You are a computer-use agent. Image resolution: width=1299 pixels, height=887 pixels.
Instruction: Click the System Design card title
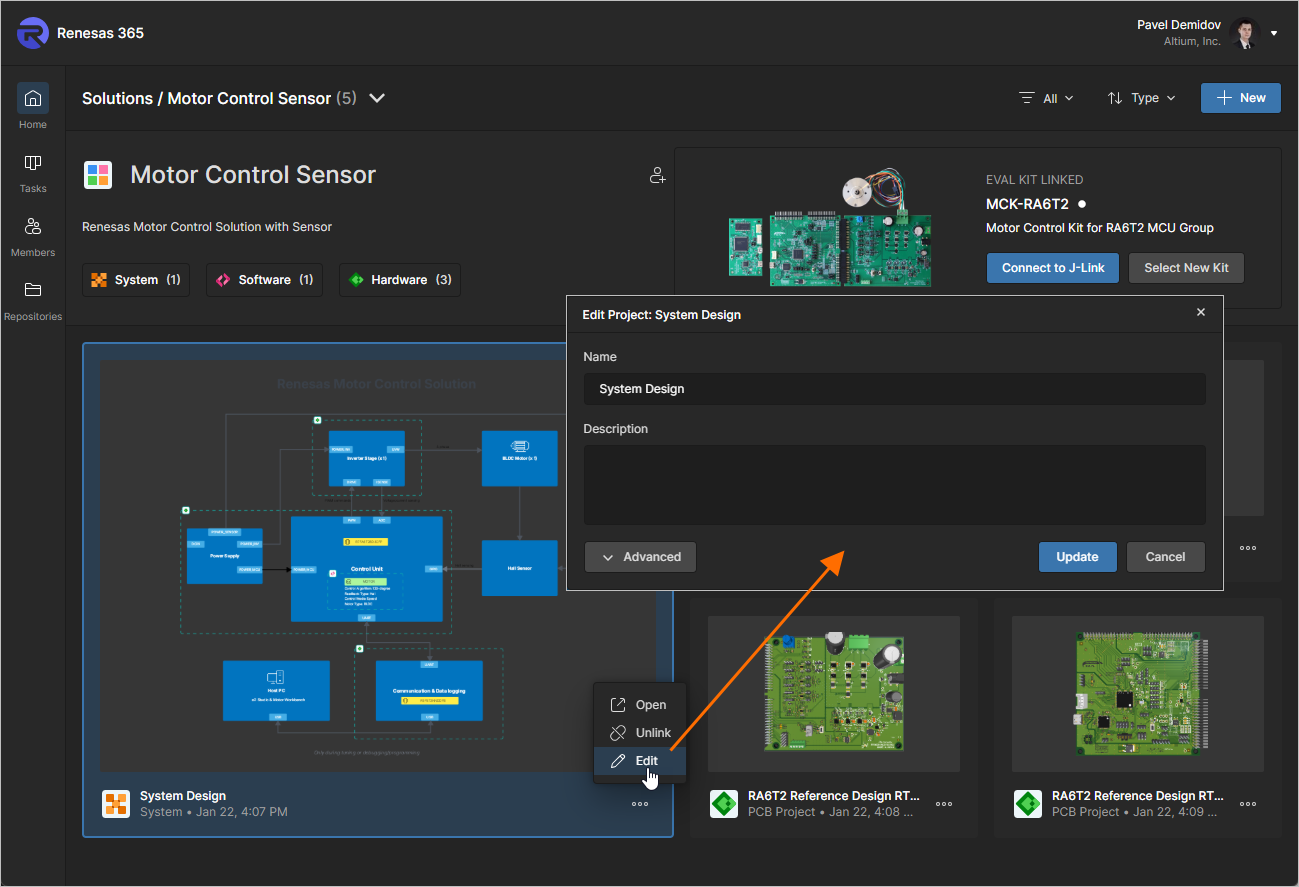click(x=183, y=796)
